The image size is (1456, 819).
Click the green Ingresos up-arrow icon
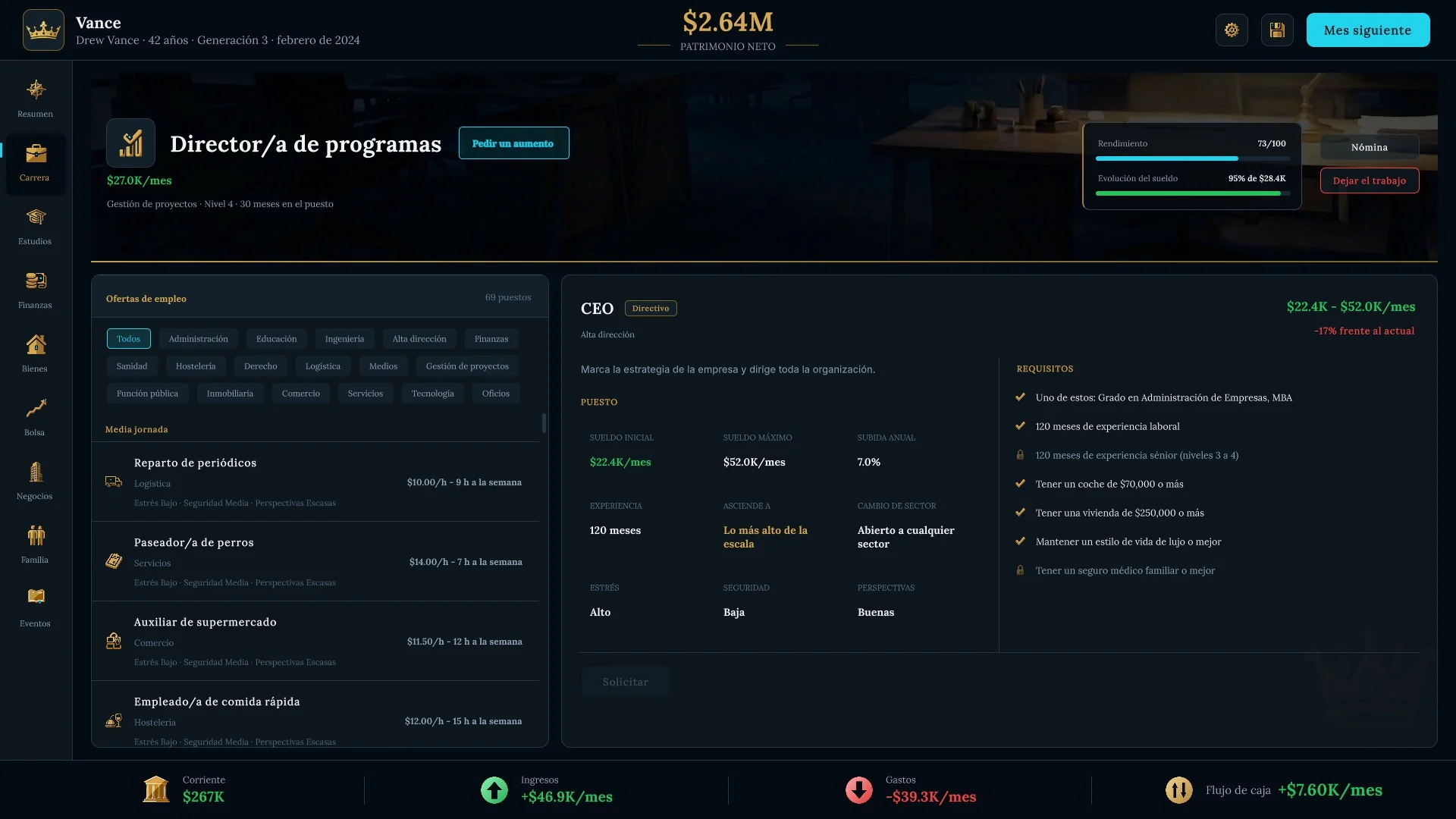click(x=494, y=790)
